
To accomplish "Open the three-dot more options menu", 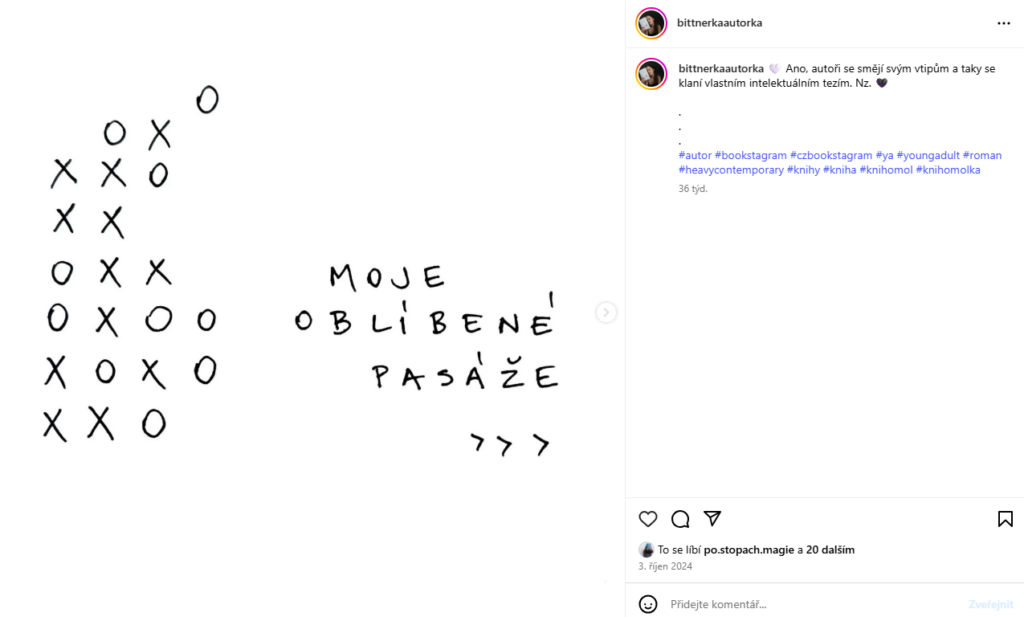I will [x=1004, y=24].
